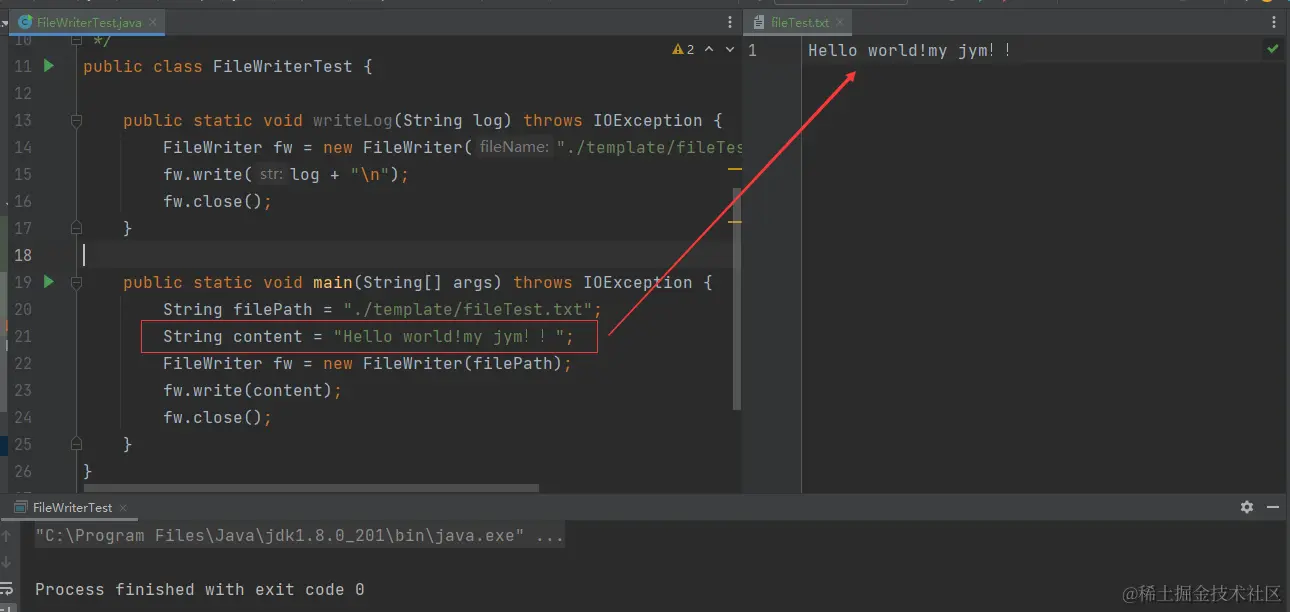This screenshot has height=612, width=1290.
Task: Open right editor tab options three-dot menu
Action: click(1275, 22)
